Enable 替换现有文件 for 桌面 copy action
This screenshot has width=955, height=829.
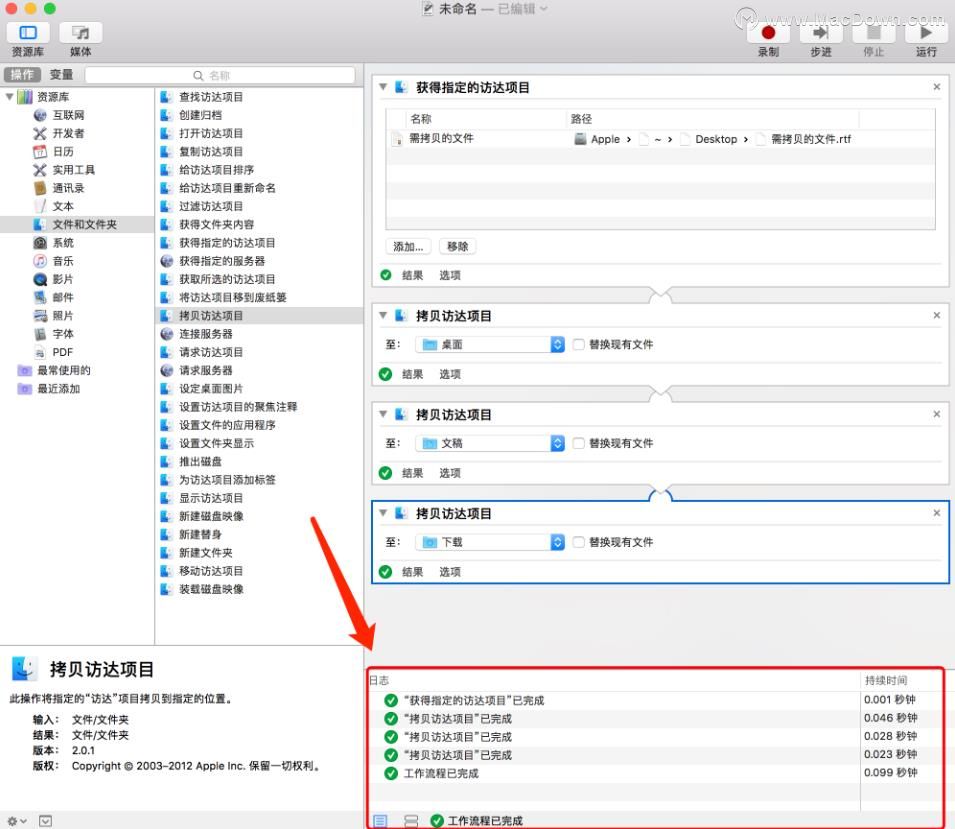coord(579,345)
